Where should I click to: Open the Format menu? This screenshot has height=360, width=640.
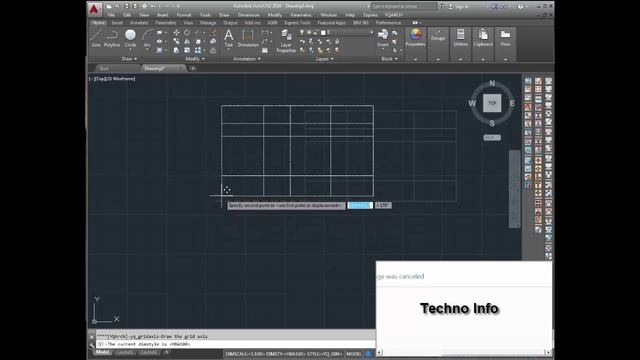(x=184, y=15)
